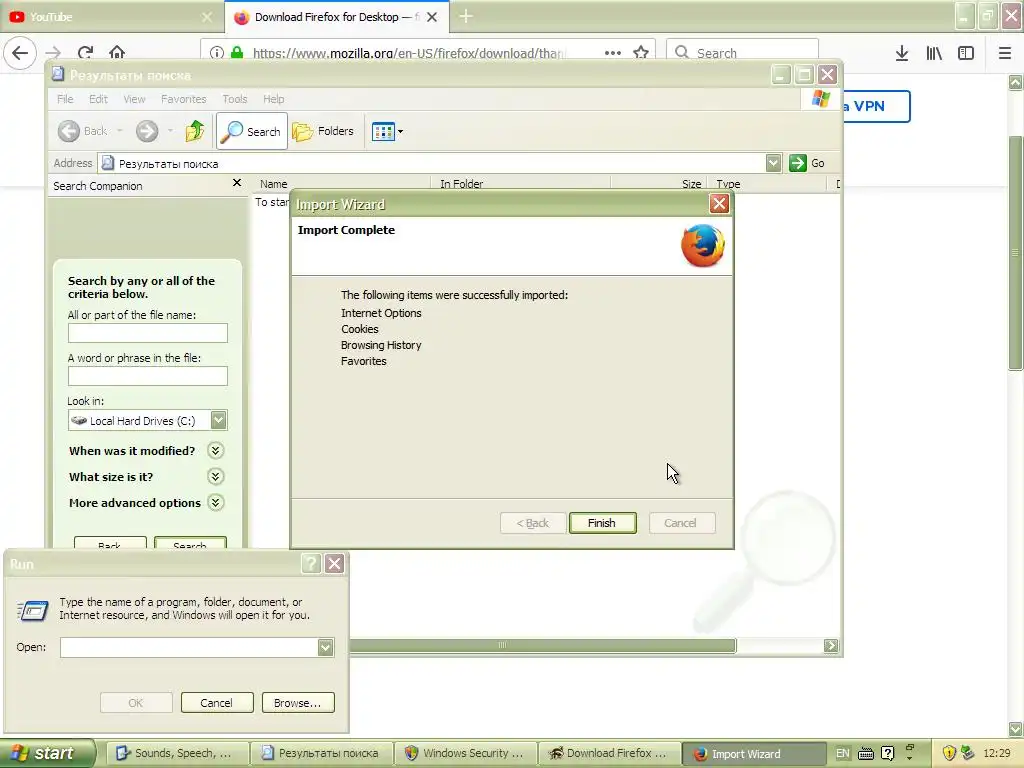
Task: Click the green padlock icon
Action: [x=238, y=53]
